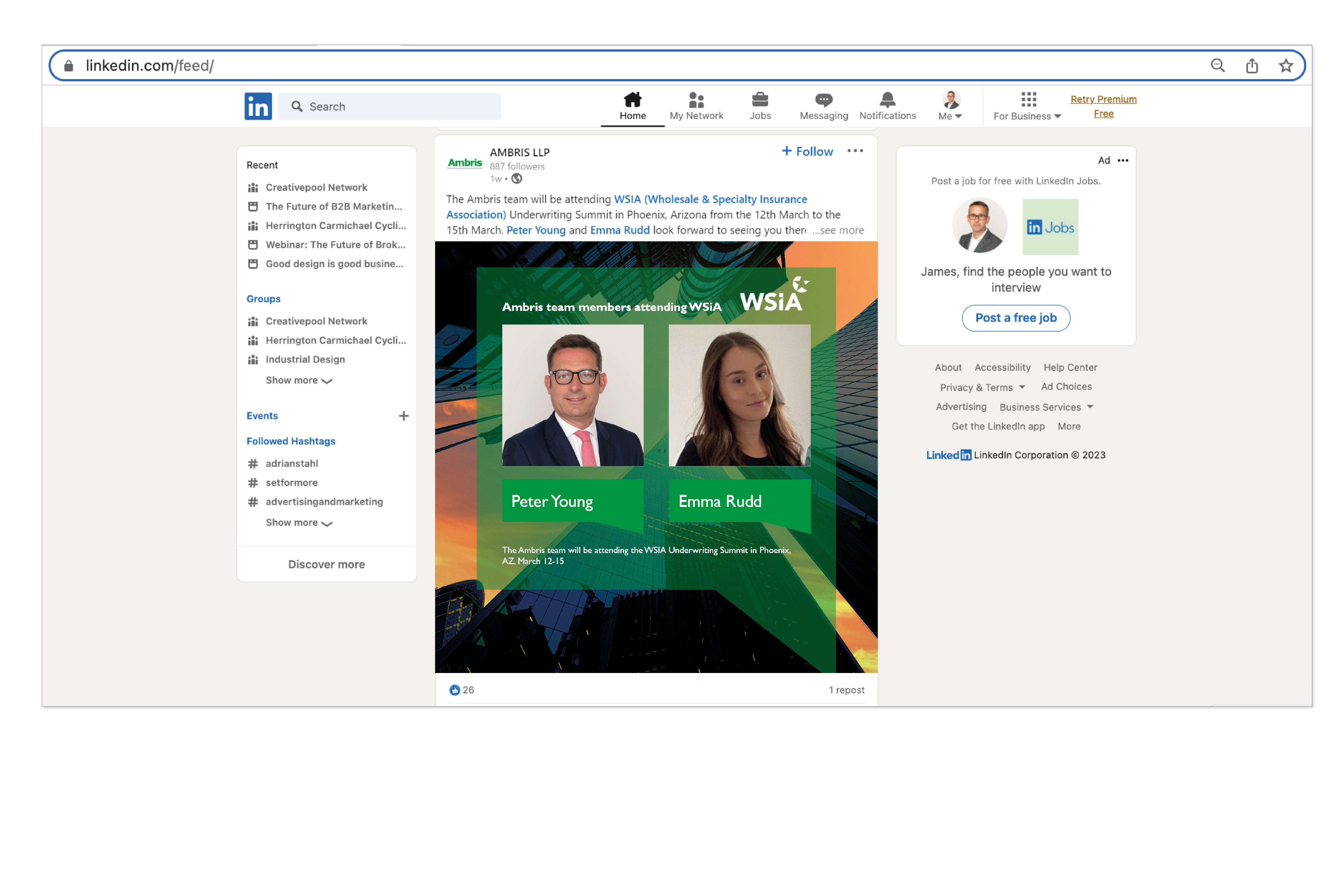The height and width of the screenshot is (896, 1344).
Task: Open the For Business grid icon
Action: tap(1028, 100)
